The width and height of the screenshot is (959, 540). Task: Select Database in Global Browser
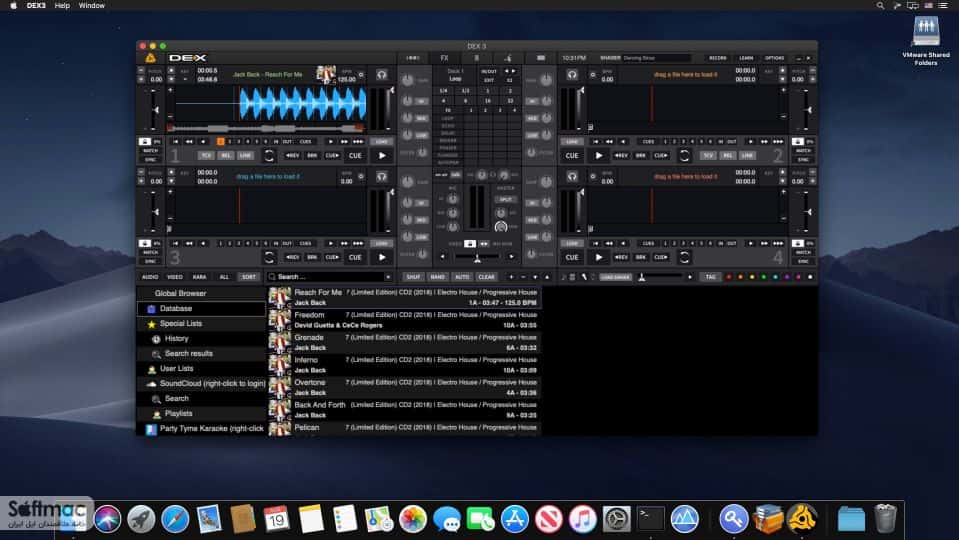202,309
